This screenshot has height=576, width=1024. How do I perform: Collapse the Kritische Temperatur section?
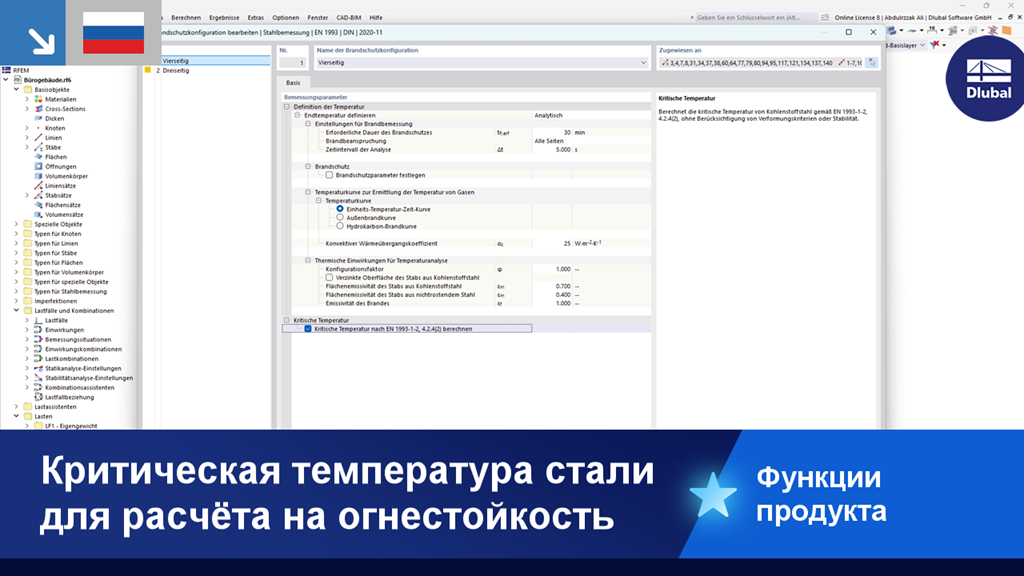point(287,320)
